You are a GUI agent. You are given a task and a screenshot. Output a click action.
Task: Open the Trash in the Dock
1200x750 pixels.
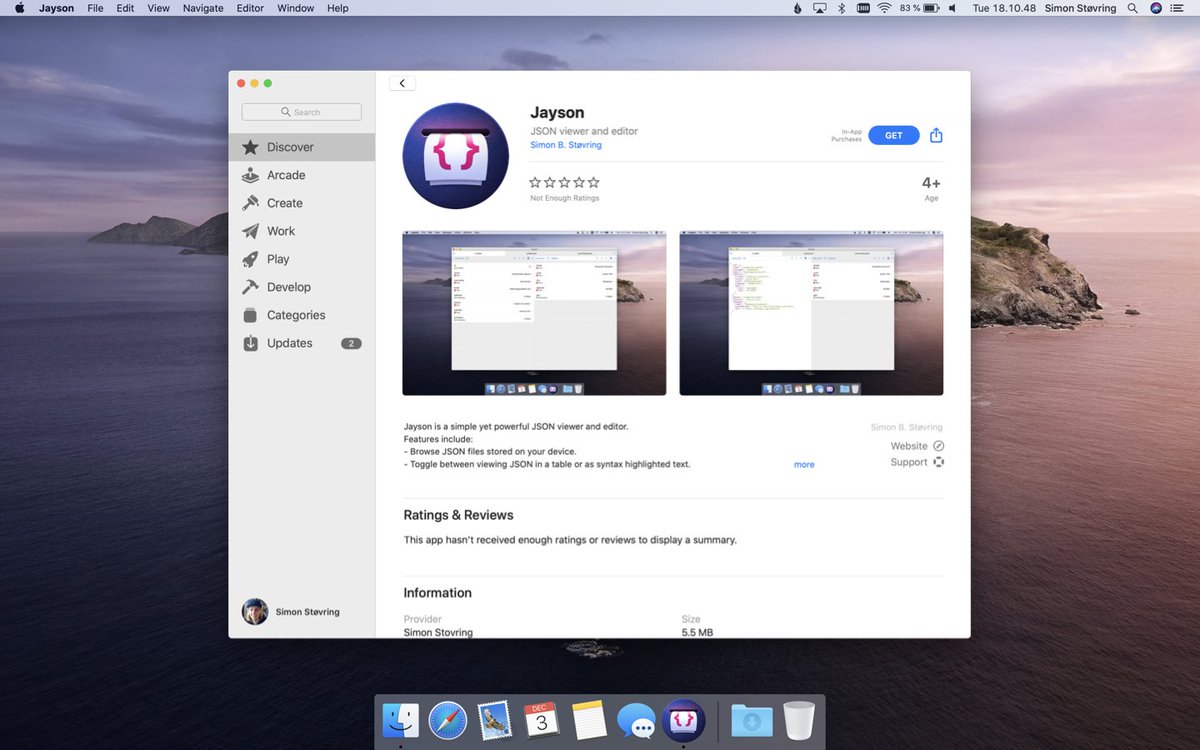[799, 720]
